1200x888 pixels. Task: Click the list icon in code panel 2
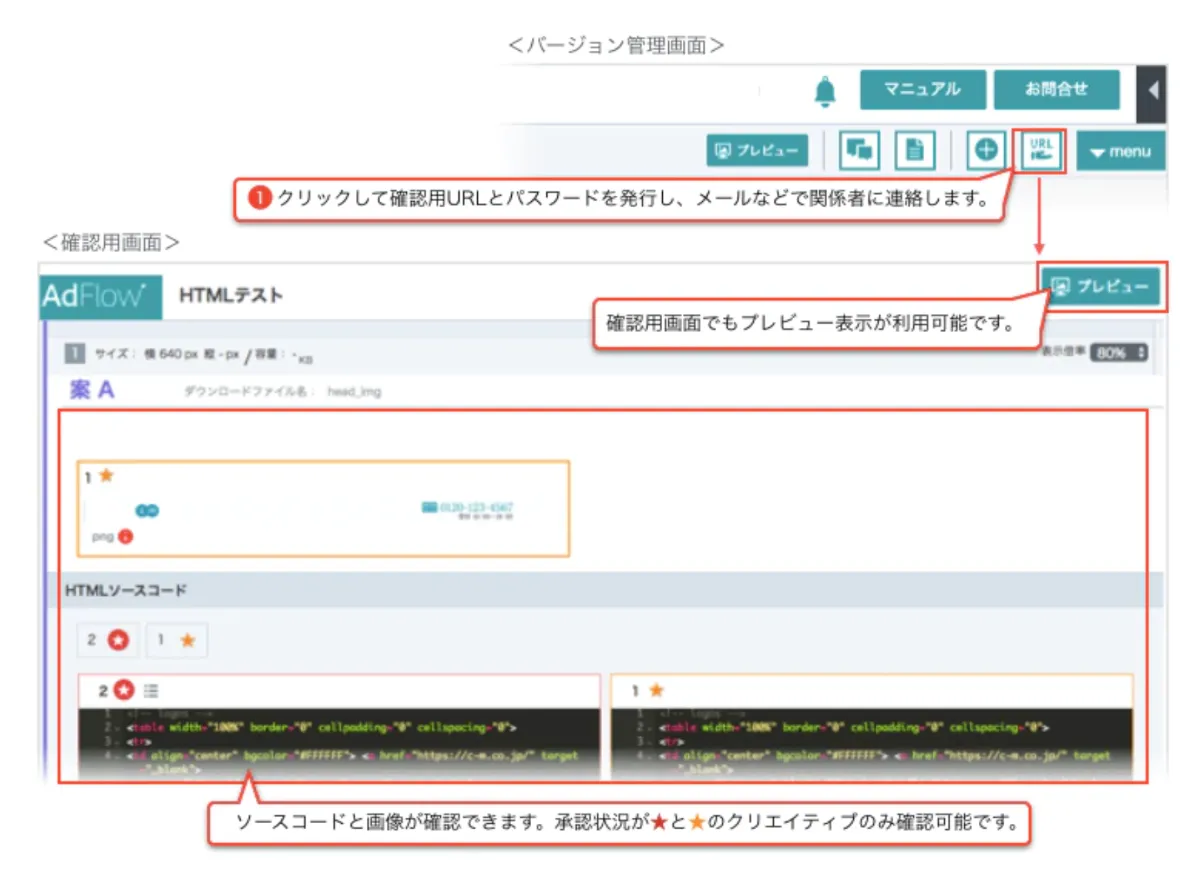pos(151,690)
